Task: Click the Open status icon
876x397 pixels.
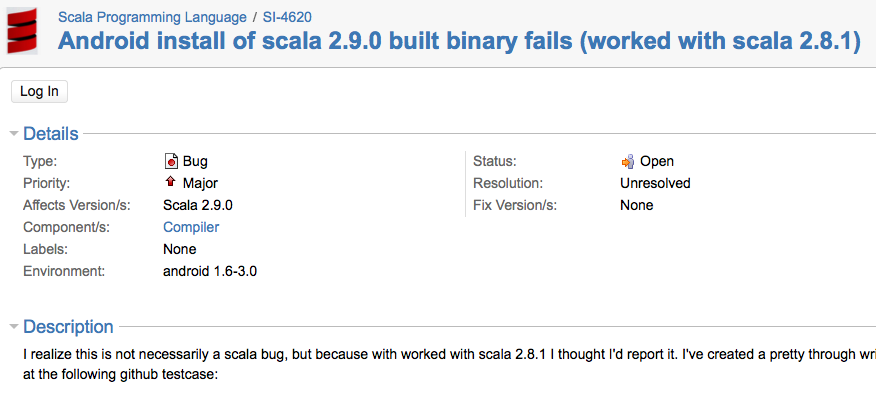Action: tap(627, 161)
